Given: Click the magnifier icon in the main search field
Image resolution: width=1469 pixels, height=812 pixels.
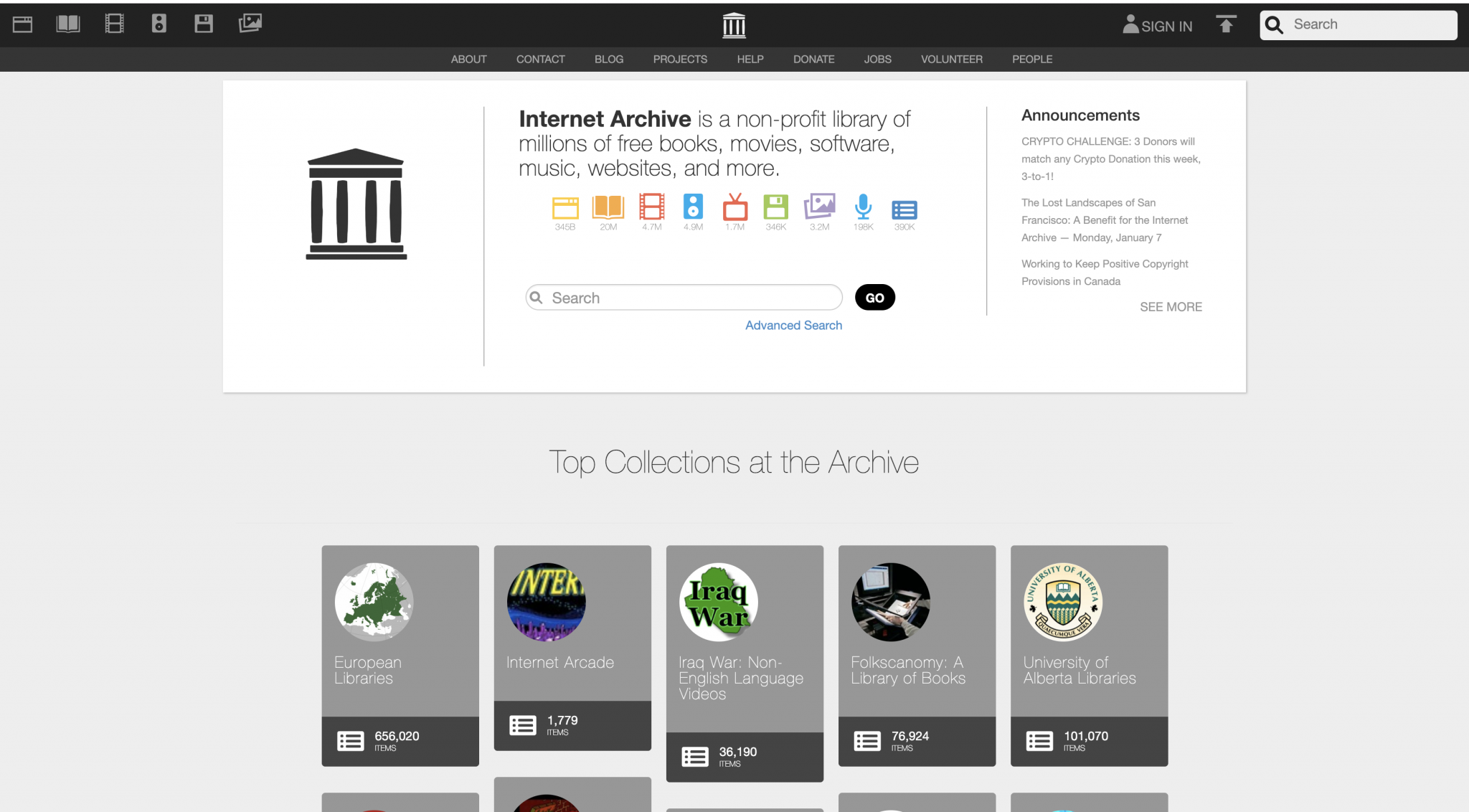Looking at the screenshot, I should click(537, 297).
